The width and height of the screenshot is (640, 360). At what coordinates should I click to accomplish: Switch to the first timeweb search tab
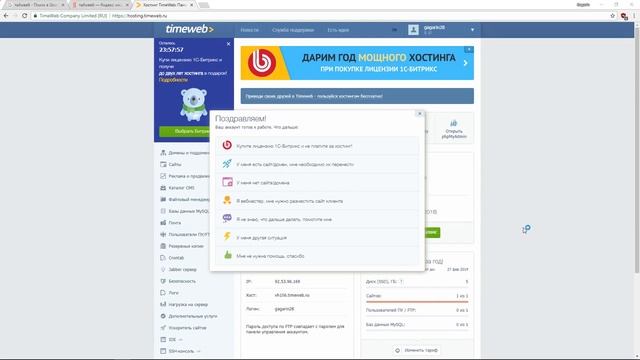[35, 5]
